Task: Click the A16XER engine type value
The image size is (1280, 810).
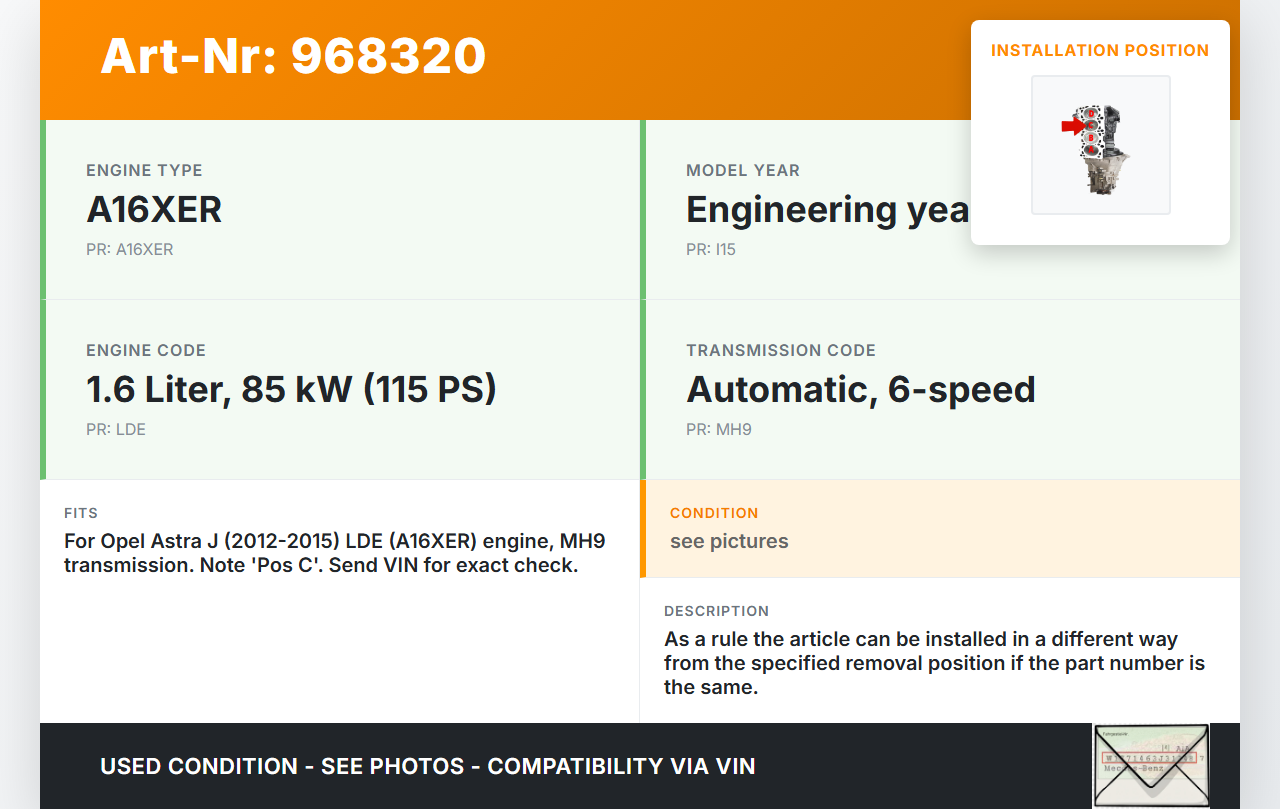Action: 154,210
